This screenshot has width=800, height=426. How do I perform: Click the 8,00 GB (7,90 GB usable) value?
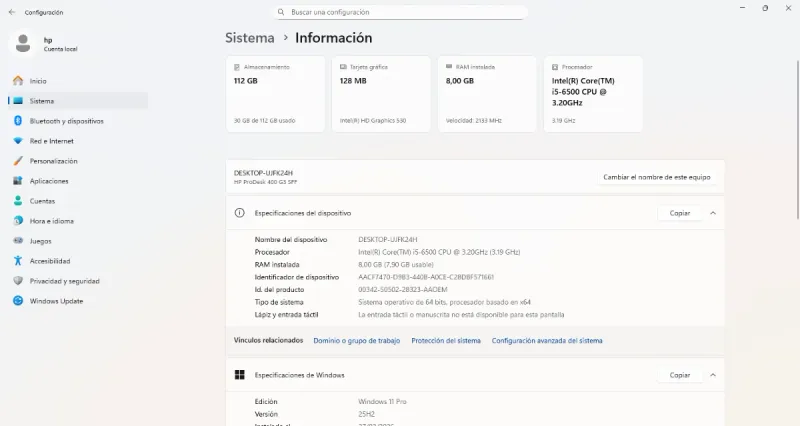(396, 264)
